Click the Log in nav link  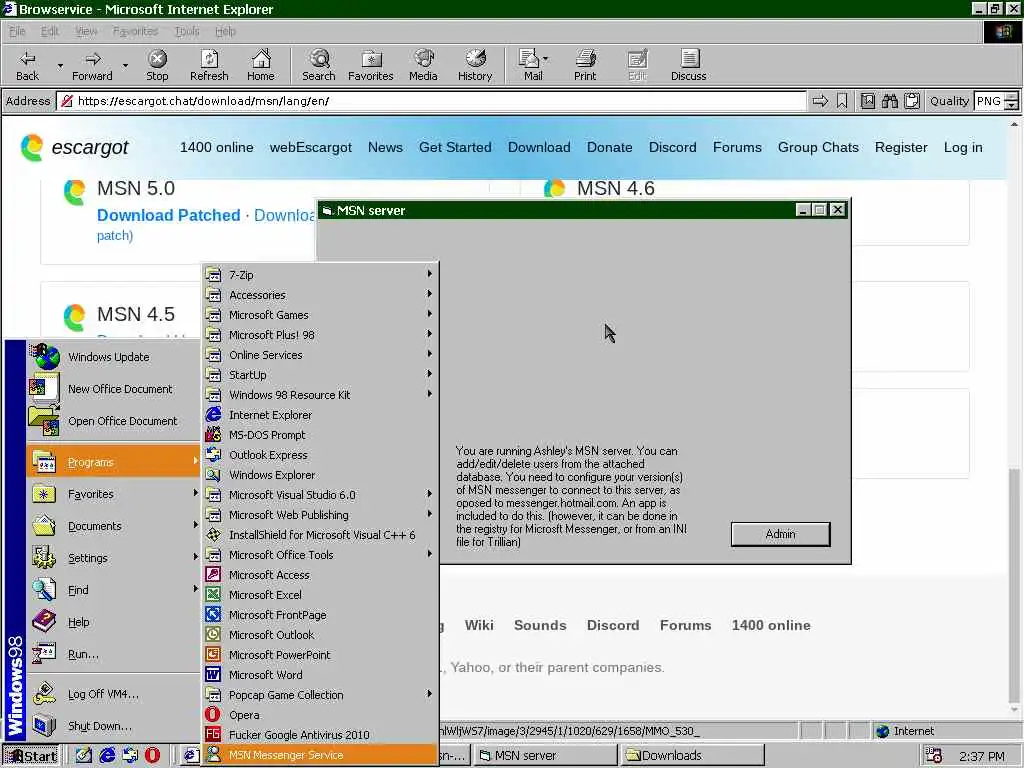(963, 148)
